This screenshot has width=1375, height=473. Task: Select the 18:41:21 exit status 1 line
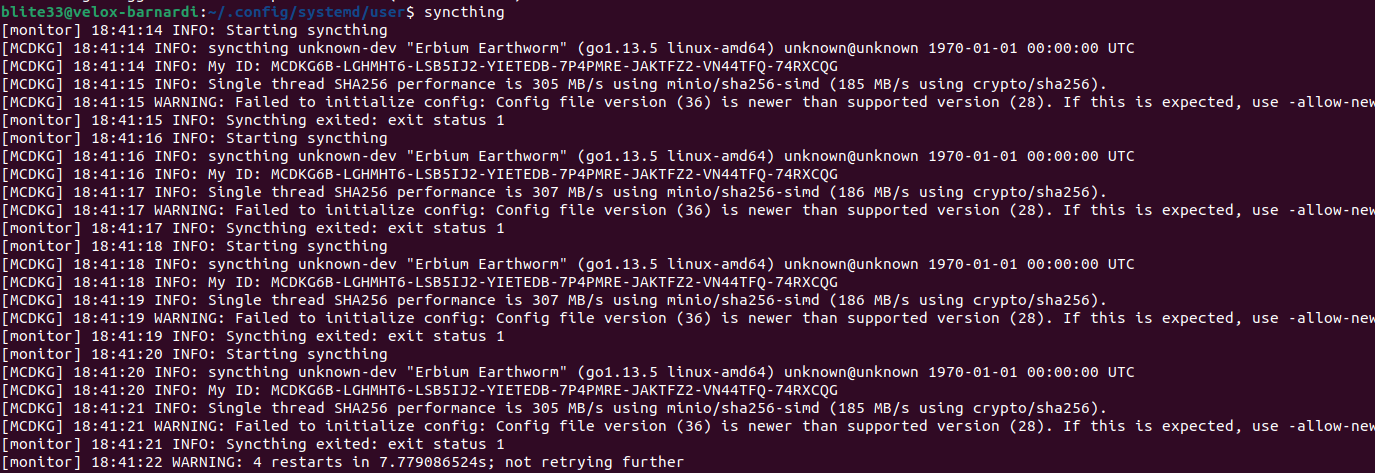[x=253, y=444]
